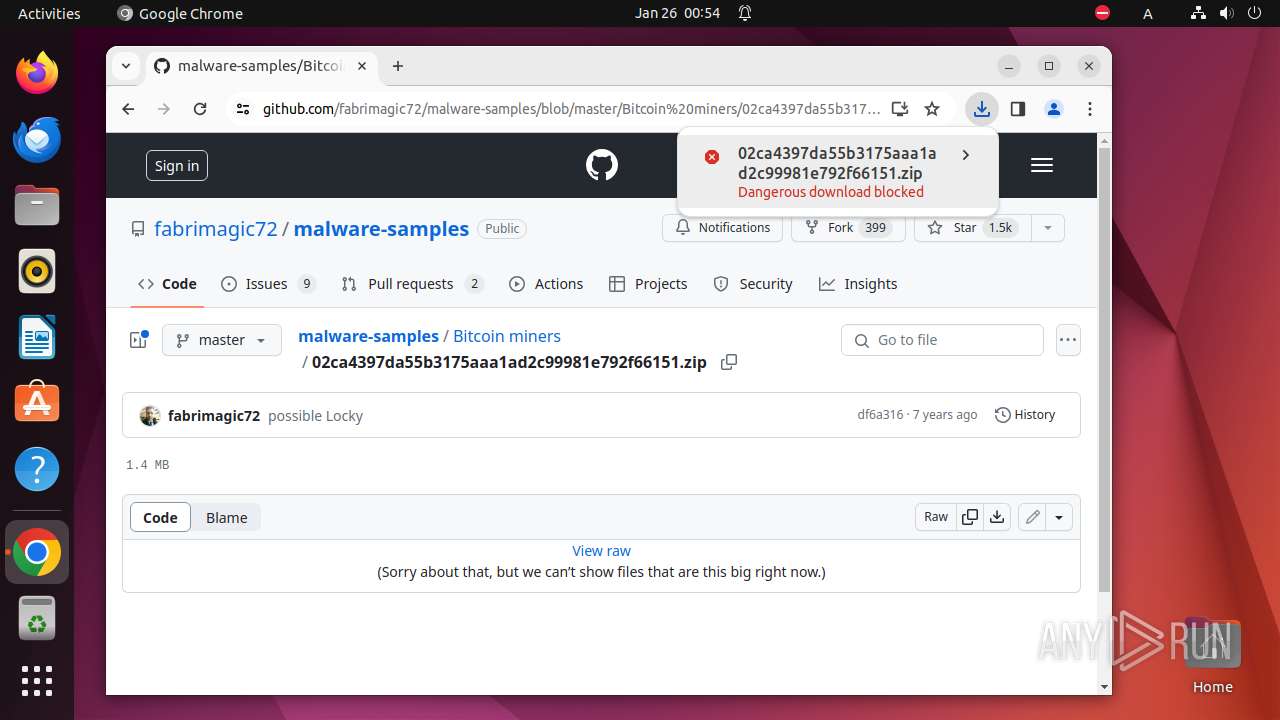1280x720 pixels.
Task: Show Applications grid in the dock
Action: click(37, 681)
